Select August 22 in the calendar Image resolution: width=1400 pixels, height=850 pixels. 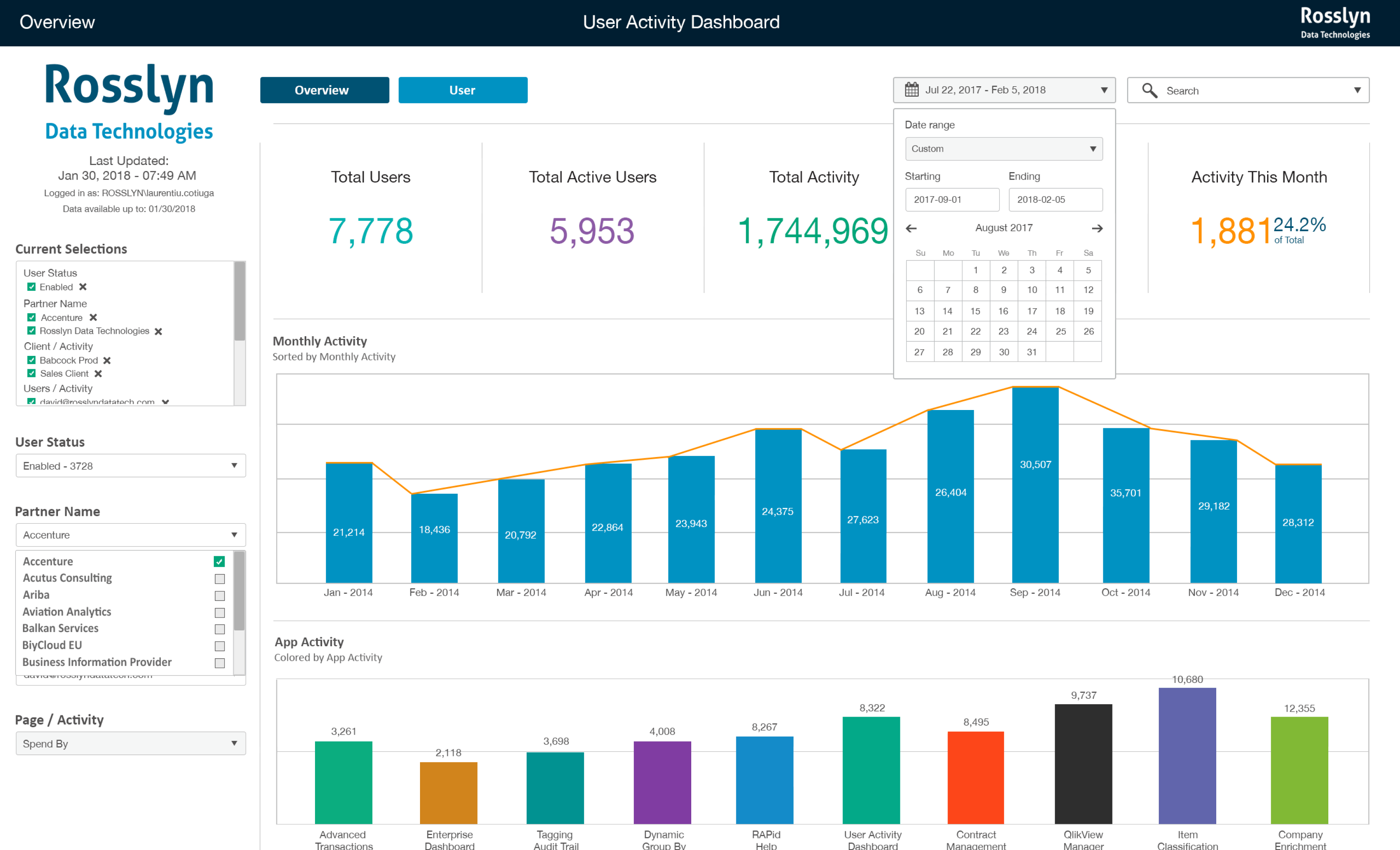[975, 332]
